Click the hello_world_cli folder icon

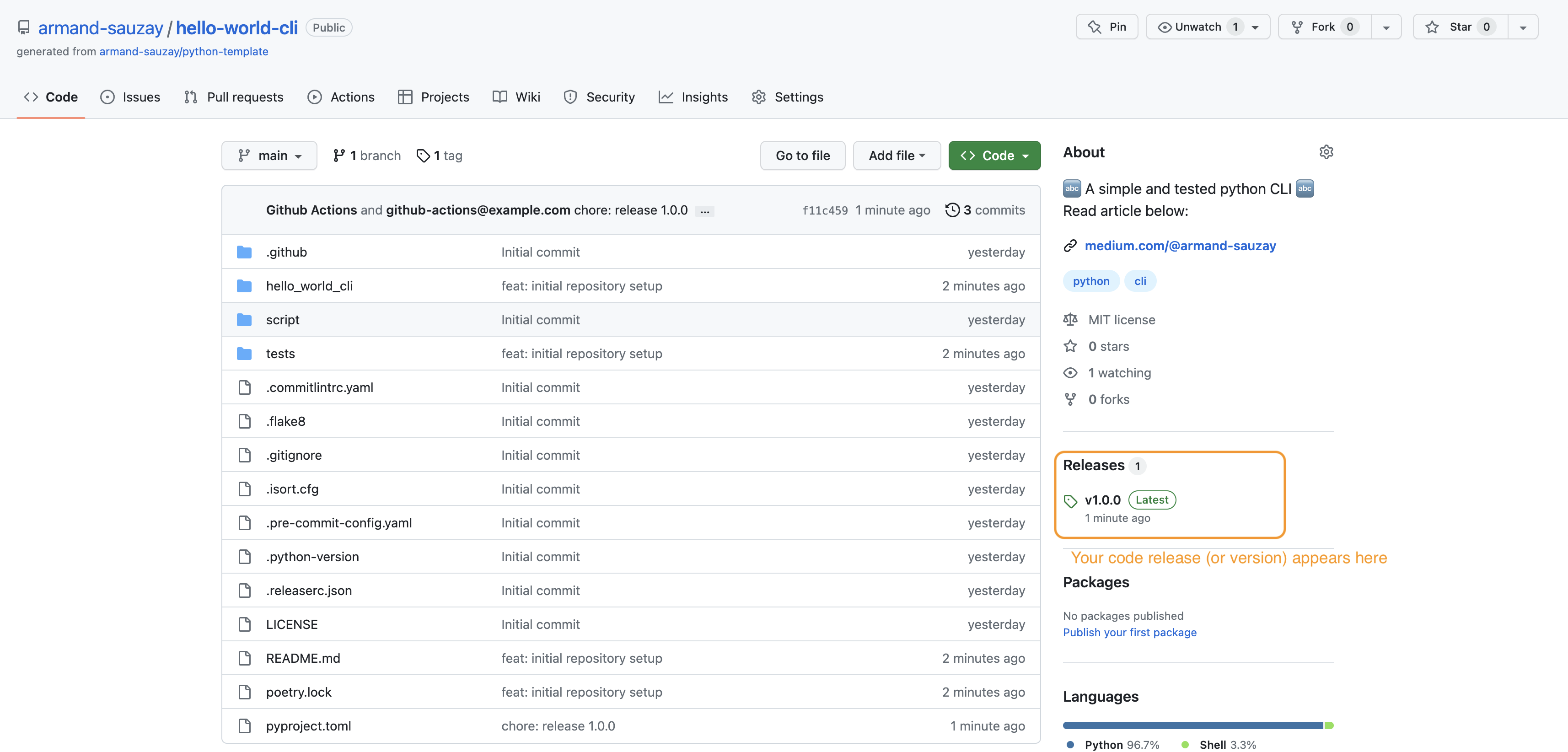point(244,286)
